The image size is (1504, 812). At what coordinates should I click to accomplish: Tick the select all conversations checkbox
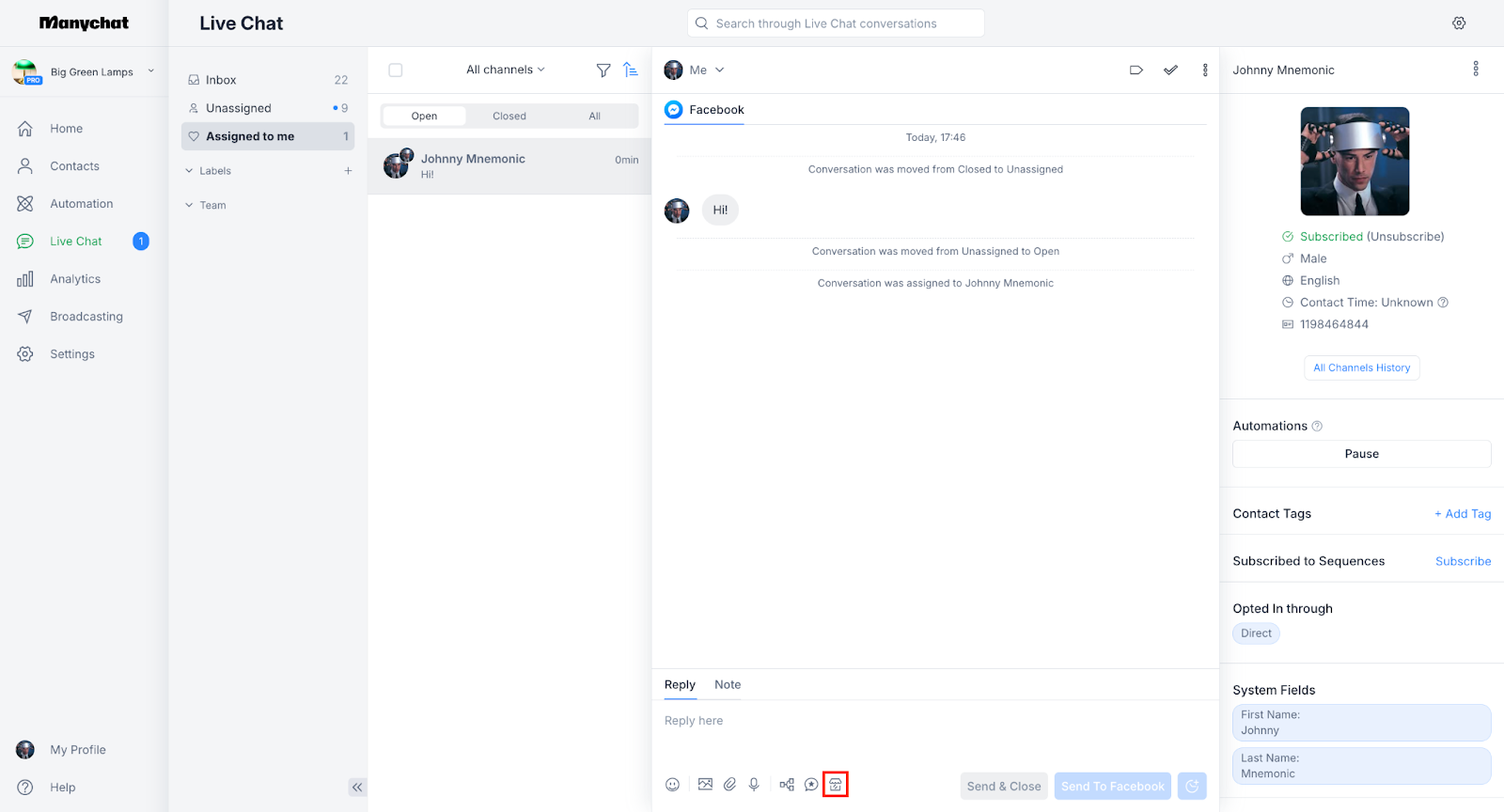[396, 70]
